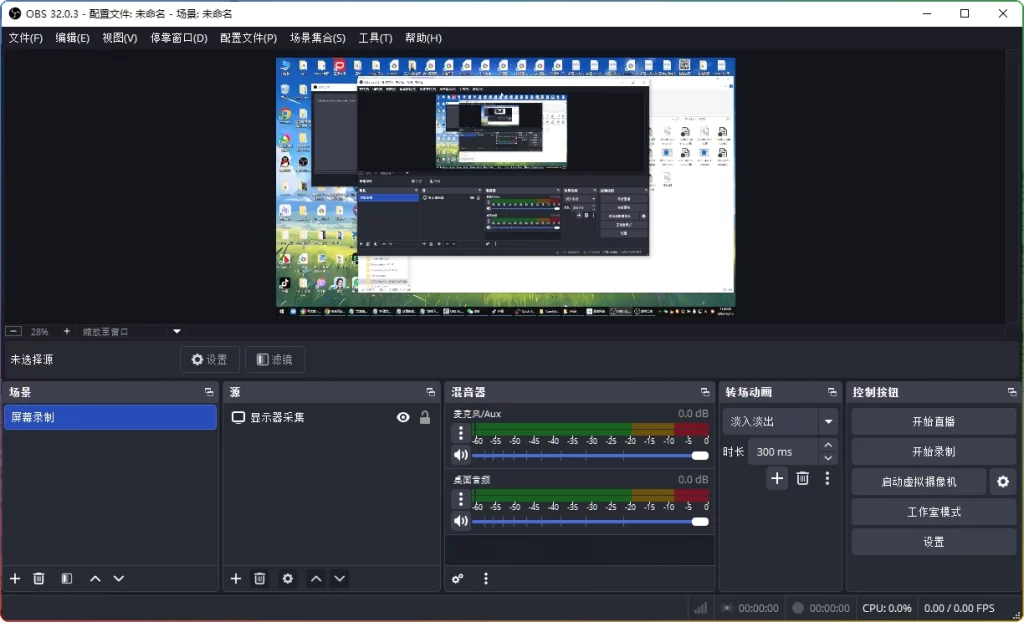
Task: Add a new scene with the plus icon
Action: click(x=14, y=578)
